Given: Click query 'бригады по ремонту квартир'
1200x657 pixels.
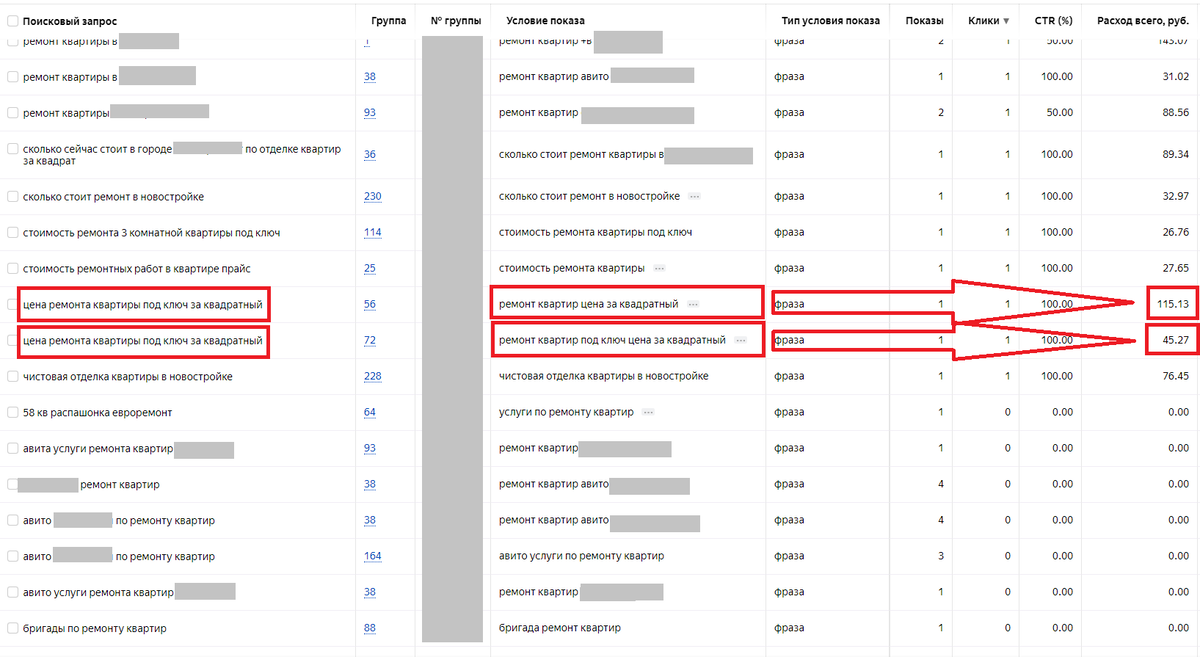Looking at the screenshot, I should click(x=94, y=629).
